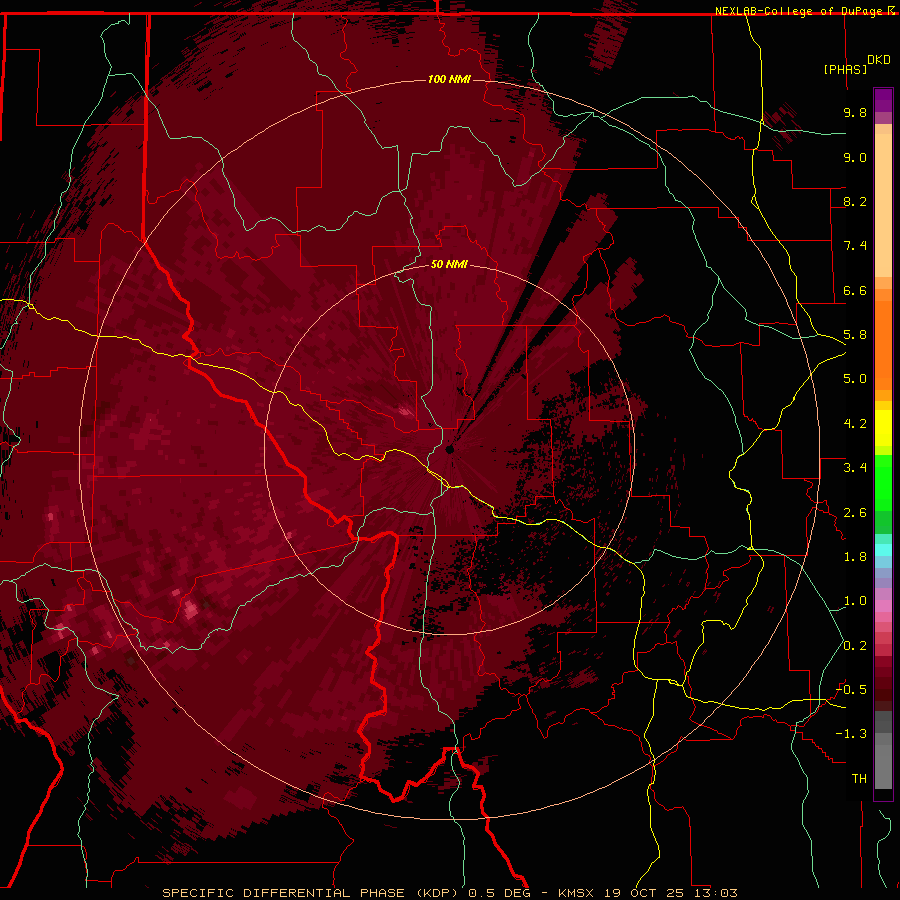Click the yellow color bar segment

(883, 428)
